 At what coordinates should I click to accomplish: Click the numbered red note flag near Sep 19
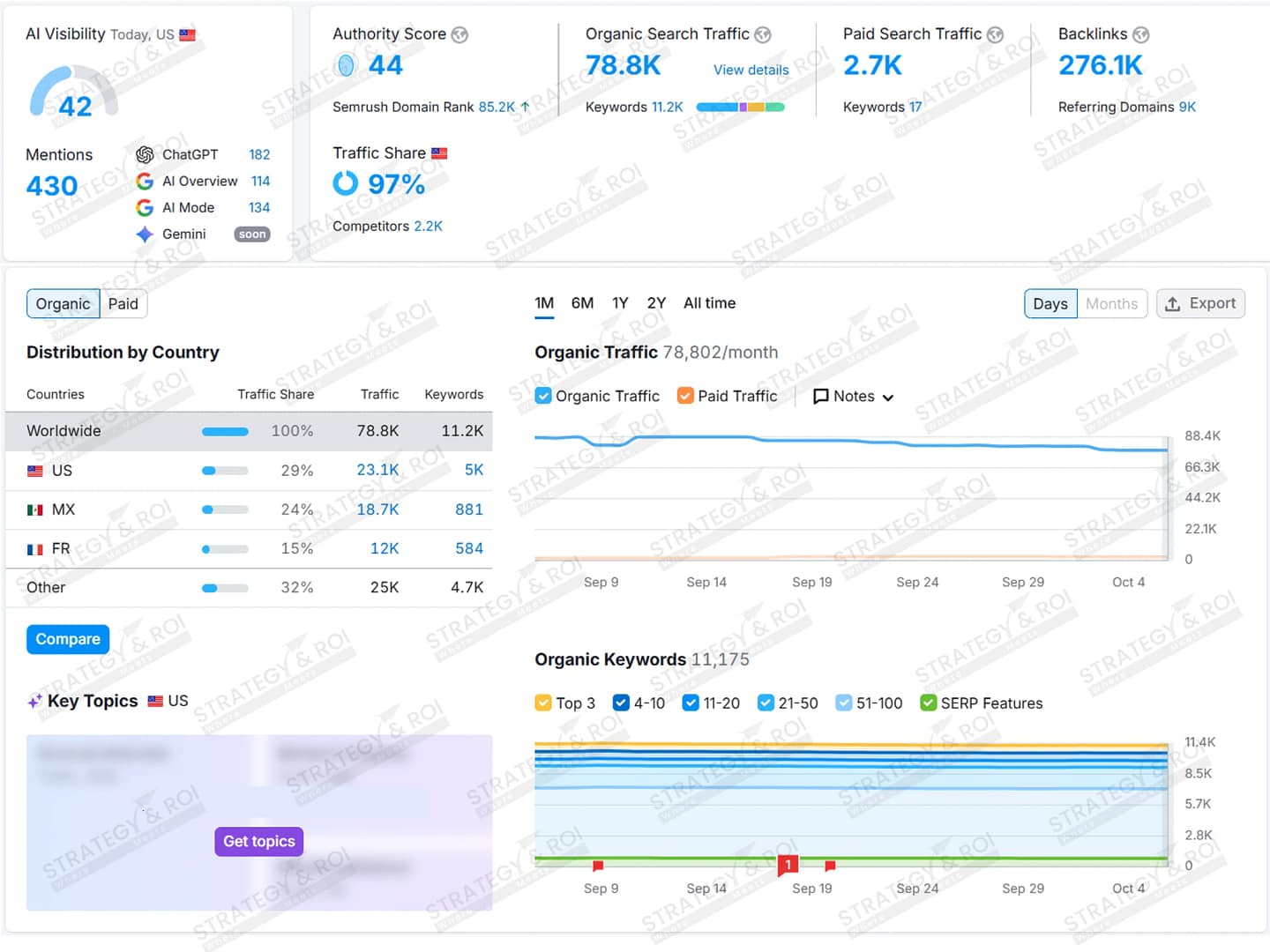coord(788,866)
